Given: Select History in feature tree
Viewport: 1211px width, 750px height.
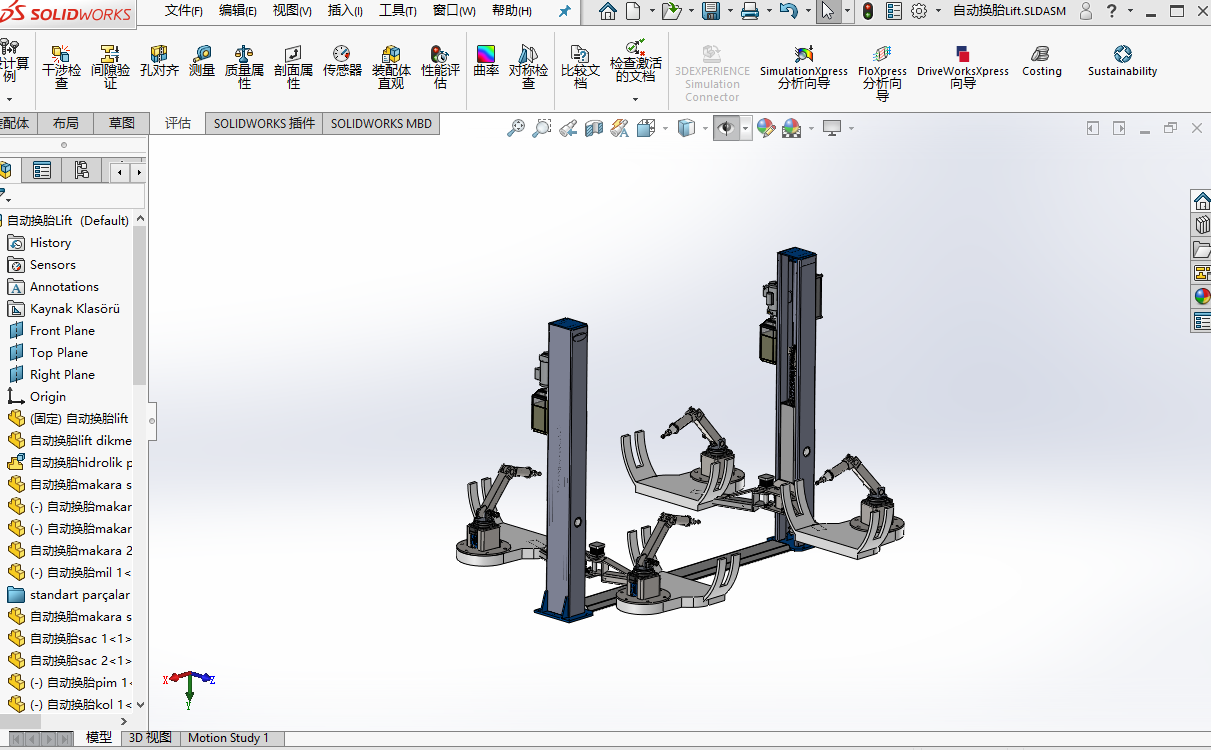Looking at the screenshot, I should point(50,243).
